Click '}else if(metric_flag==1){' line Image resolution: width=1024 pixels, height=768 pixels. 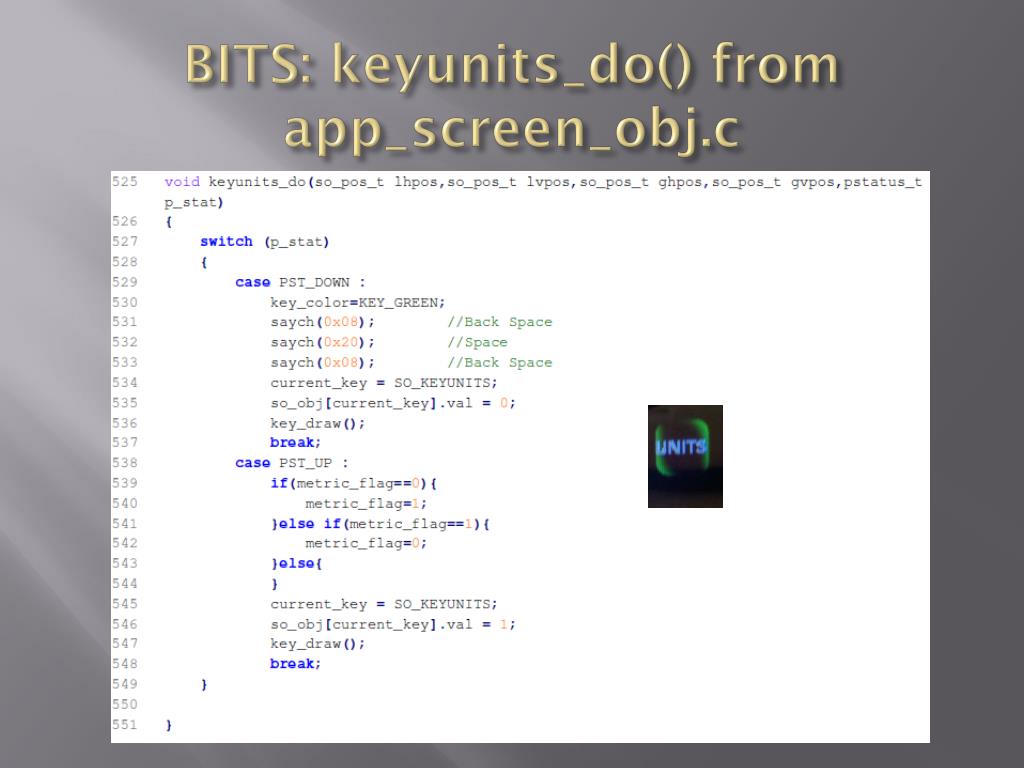pos(380,524)
